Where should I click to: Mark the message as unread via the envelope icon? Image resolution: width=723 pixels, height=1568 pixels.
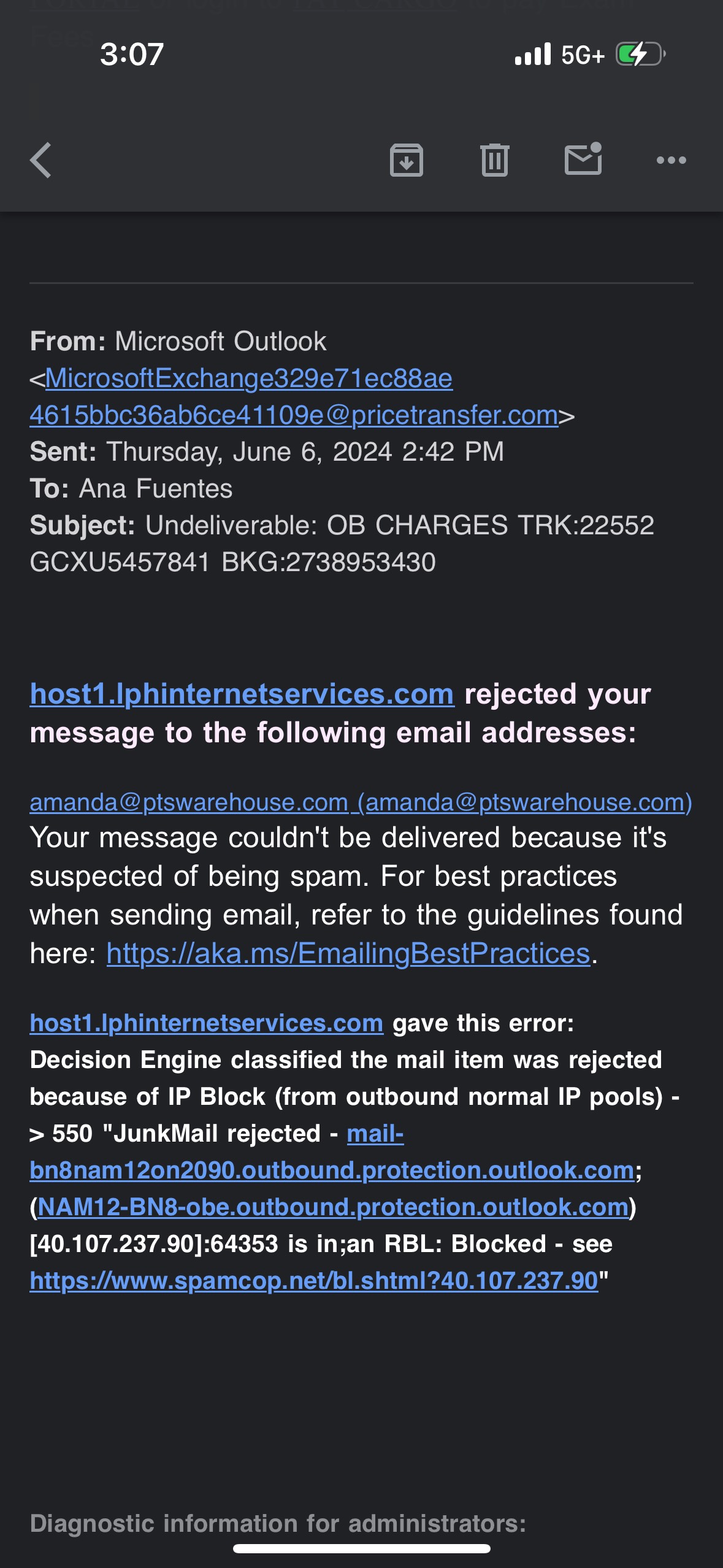(x=583, y=159)
